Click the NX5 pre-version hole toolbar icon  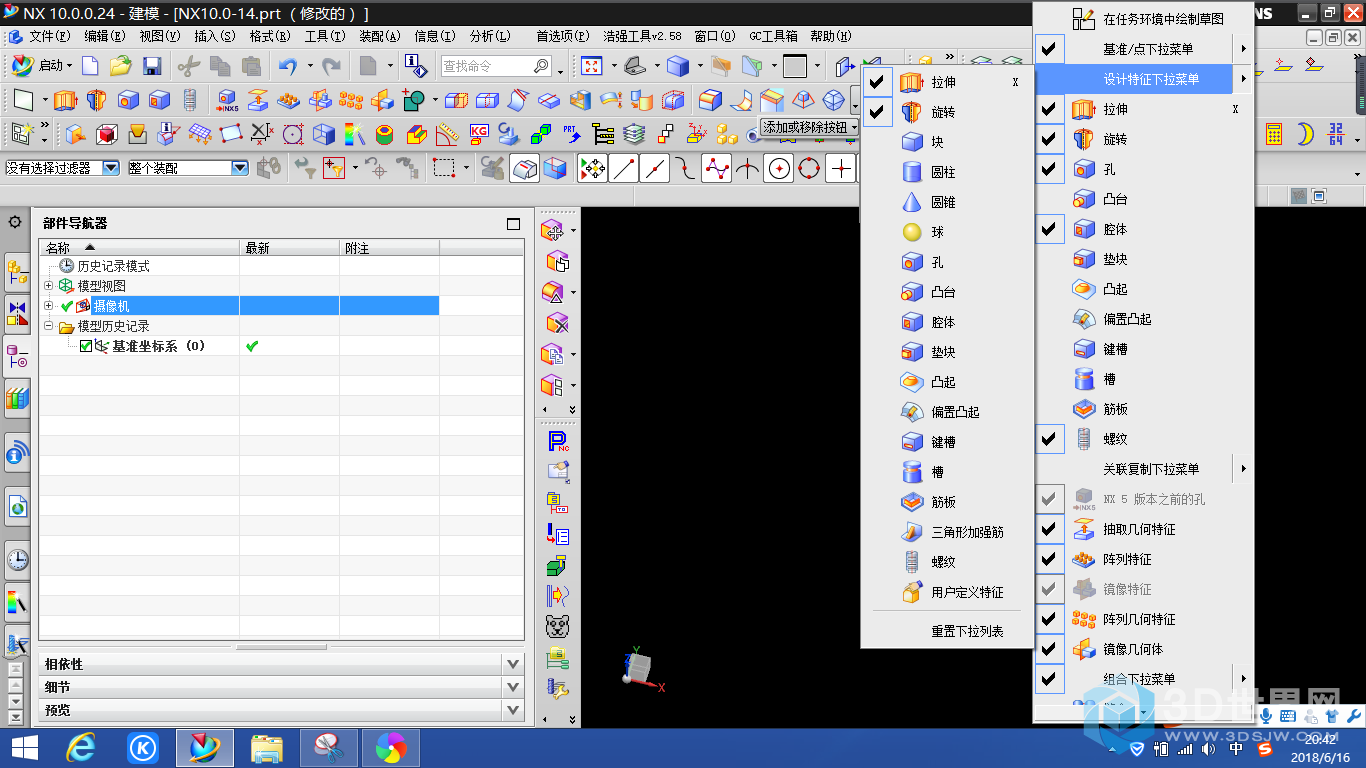click(x=227, y=100)
